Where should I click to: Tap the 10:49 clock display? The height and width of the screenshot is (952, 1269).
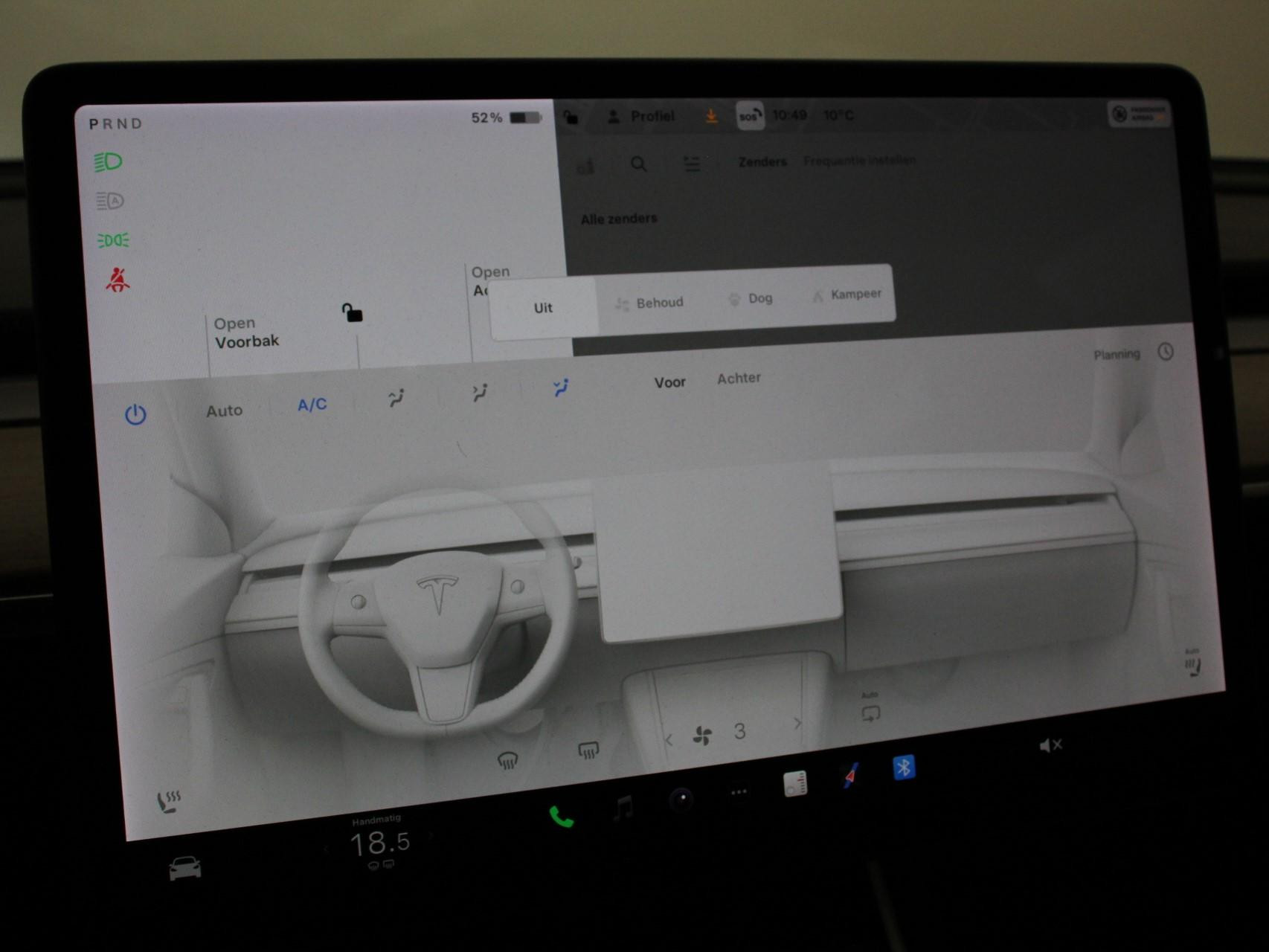coord(789,115)
